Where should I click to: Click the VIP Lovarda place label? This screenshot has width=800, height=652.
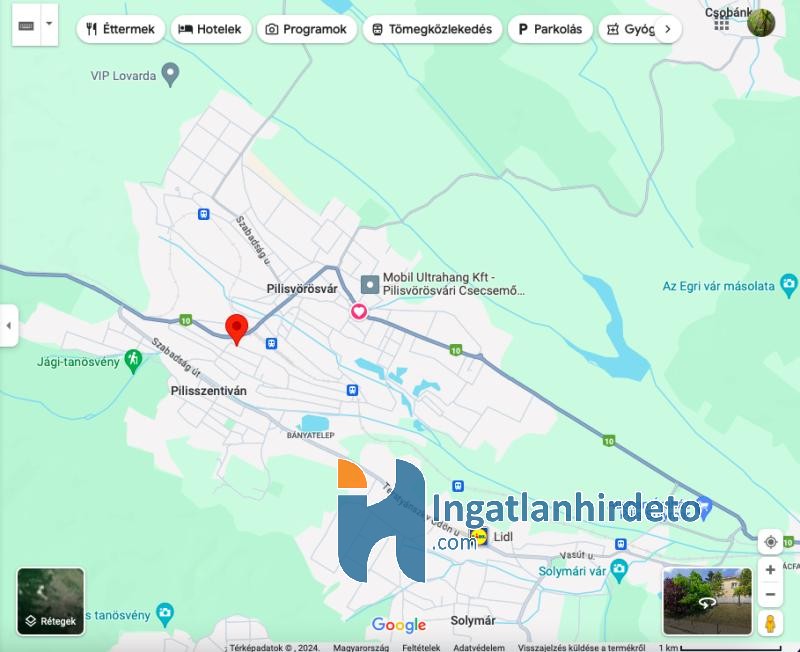123,76
